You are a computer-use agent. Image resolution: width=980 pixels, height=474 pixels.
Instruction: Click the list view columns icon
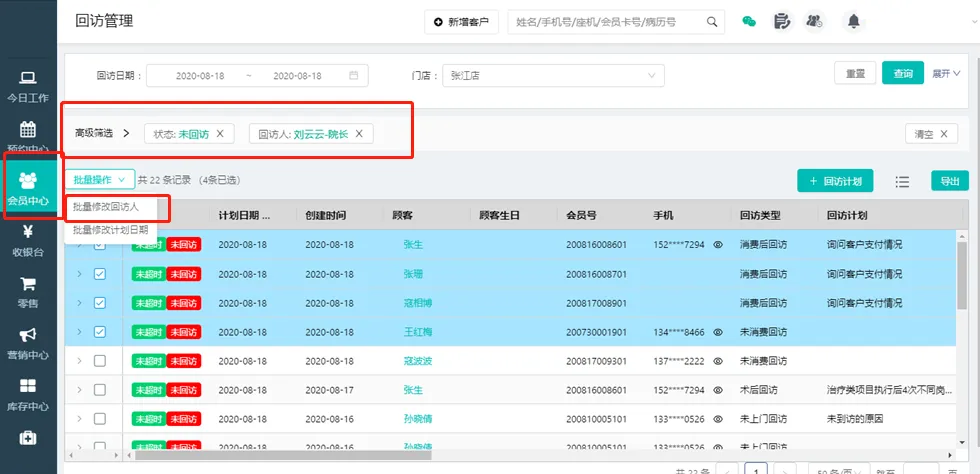902,181
